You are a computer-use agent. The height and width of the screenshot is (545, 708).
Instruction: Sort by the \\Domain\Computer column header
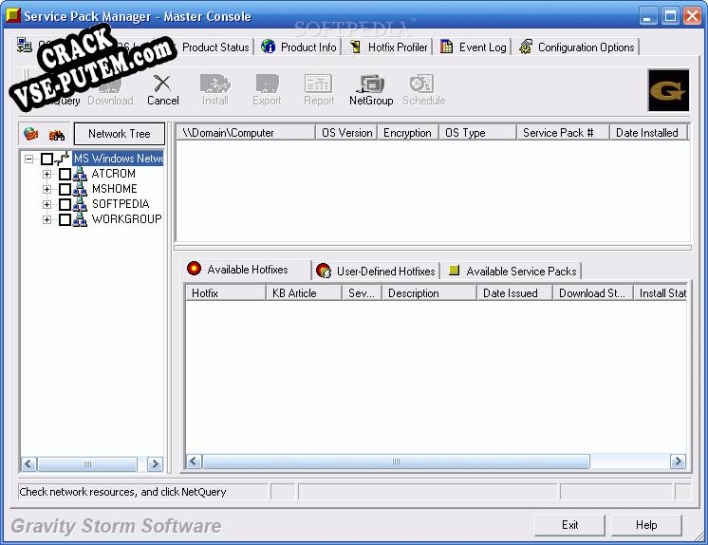click(x=246, y=133)
